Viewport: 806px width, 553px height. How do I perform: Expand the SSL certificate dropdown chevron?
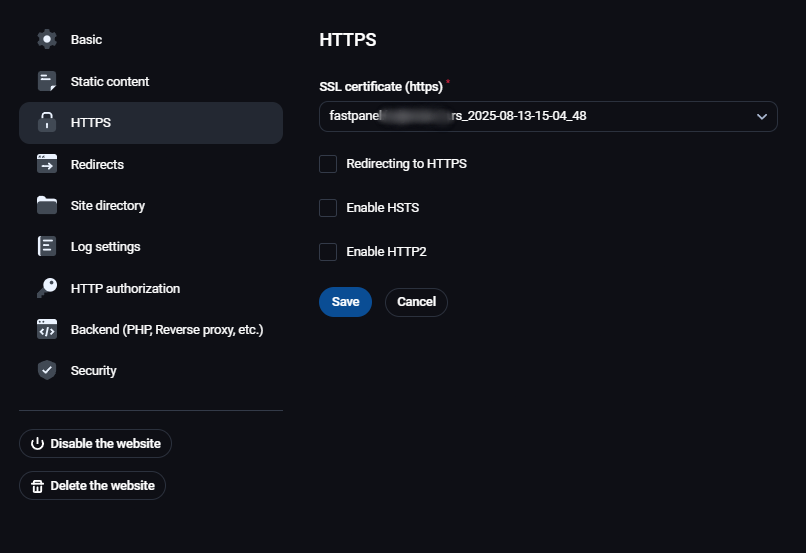(x=761, y=117)
